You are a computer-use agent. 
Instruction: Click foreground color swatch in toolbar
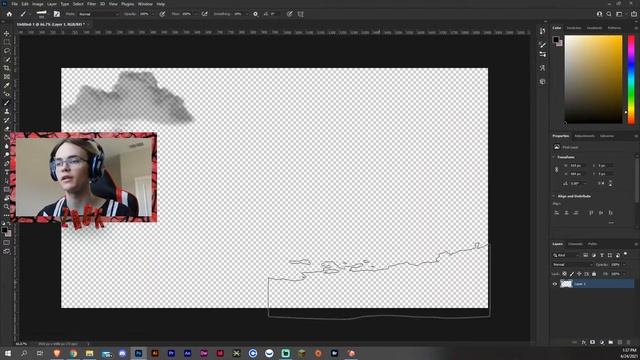pos(4,230)
